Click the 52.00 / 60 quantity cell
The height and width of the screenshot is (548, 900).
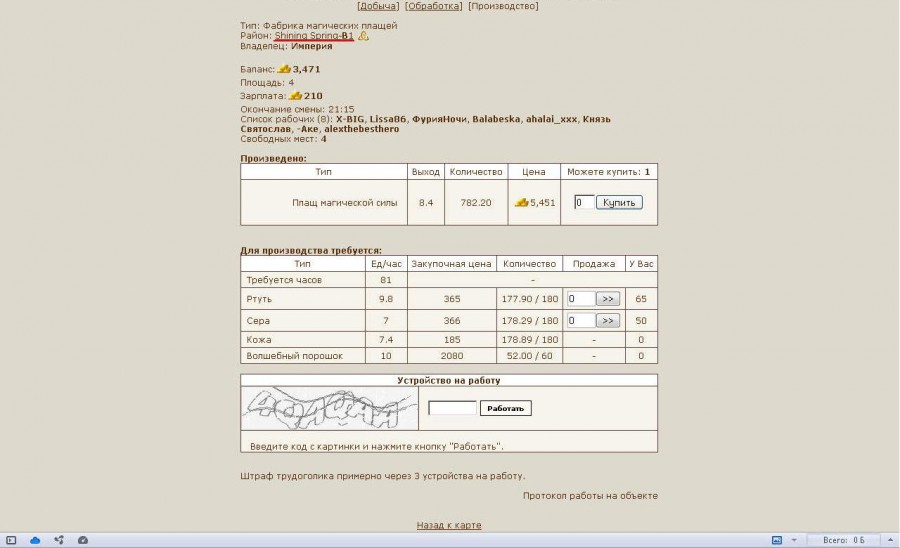point(529,355)
